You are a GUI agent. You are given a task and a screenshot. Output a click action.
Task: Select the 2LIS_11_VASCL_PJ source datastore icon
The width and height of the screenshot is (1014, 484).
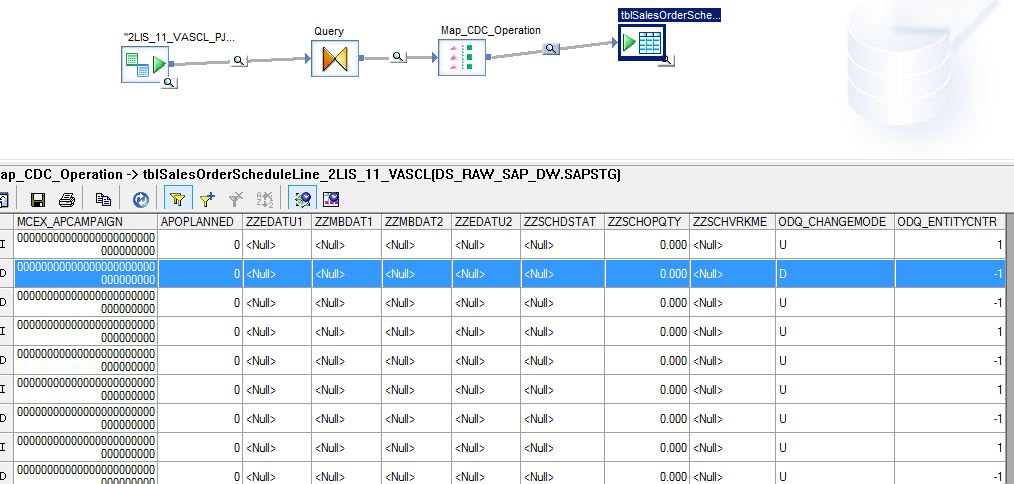(x=145, y=64)
